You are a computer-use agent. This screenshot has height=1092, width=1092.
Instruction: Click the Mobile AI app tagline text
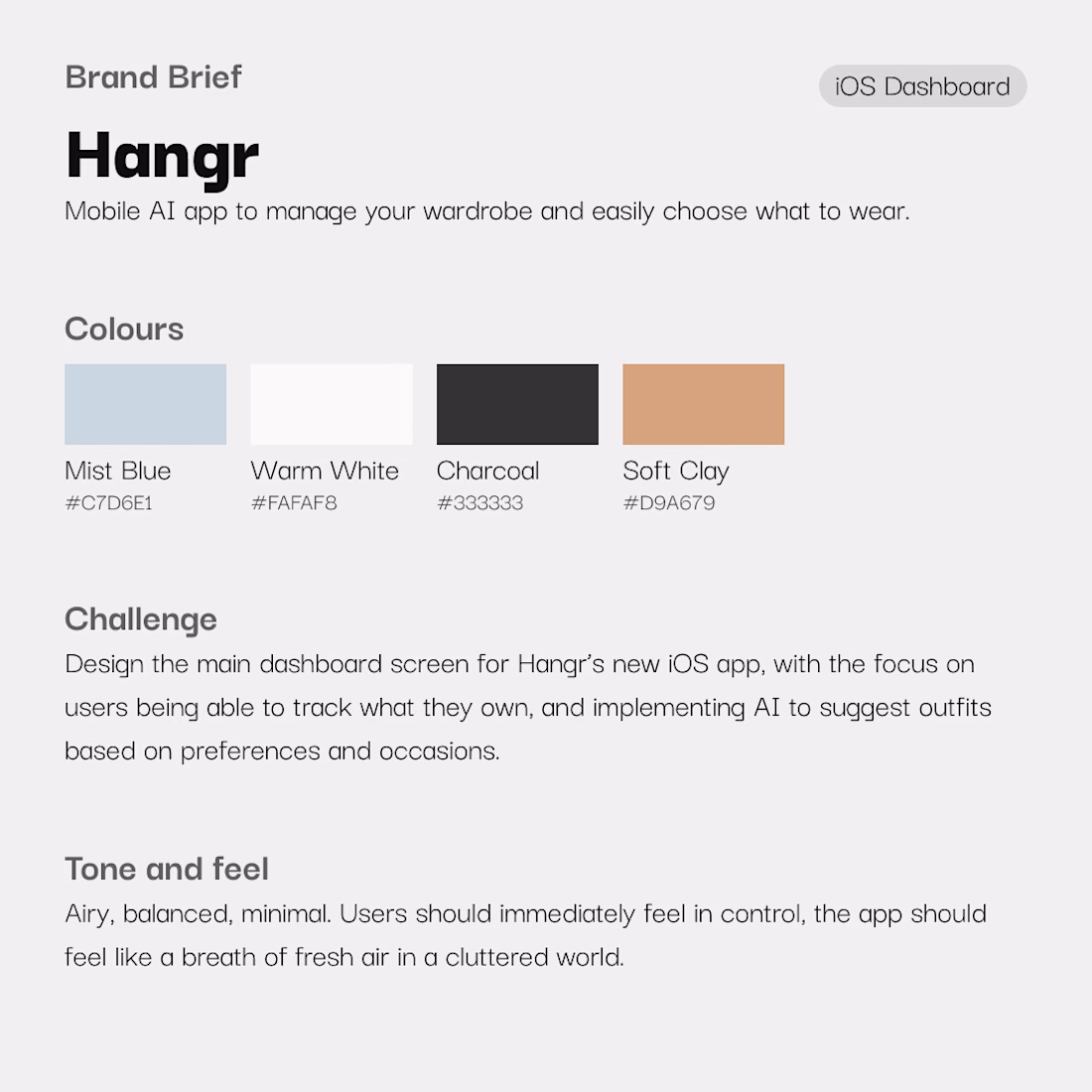pyautogui.click(x=486, y=211)
